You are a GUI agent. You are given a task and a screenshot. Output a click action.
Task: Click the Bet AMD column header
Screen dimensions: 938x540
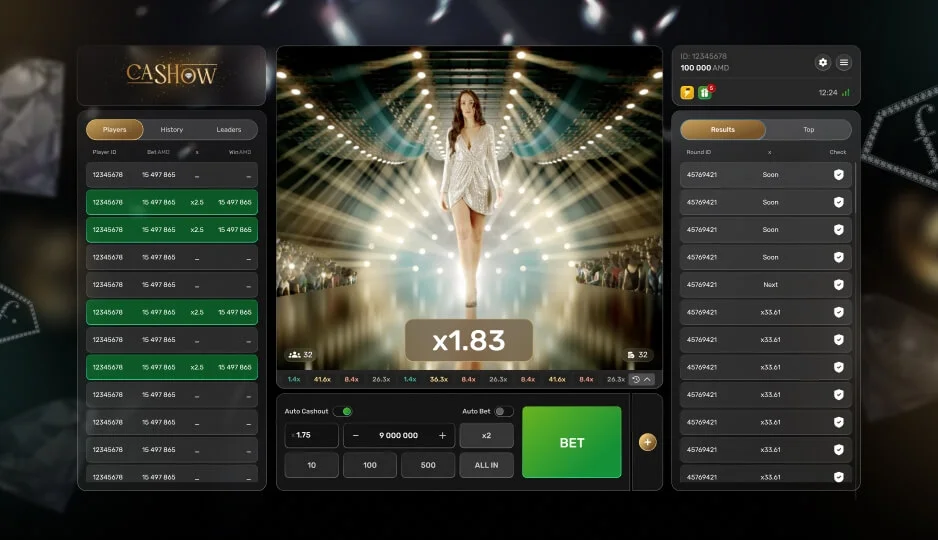(159, 152)
